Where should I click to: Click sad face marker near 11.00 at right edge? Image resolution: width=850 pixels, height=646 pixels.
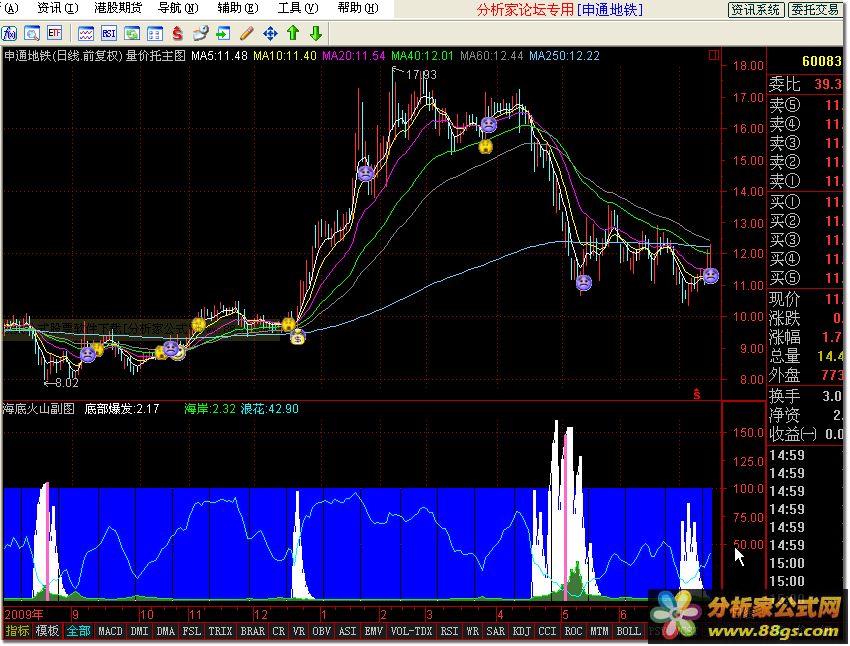710,276
